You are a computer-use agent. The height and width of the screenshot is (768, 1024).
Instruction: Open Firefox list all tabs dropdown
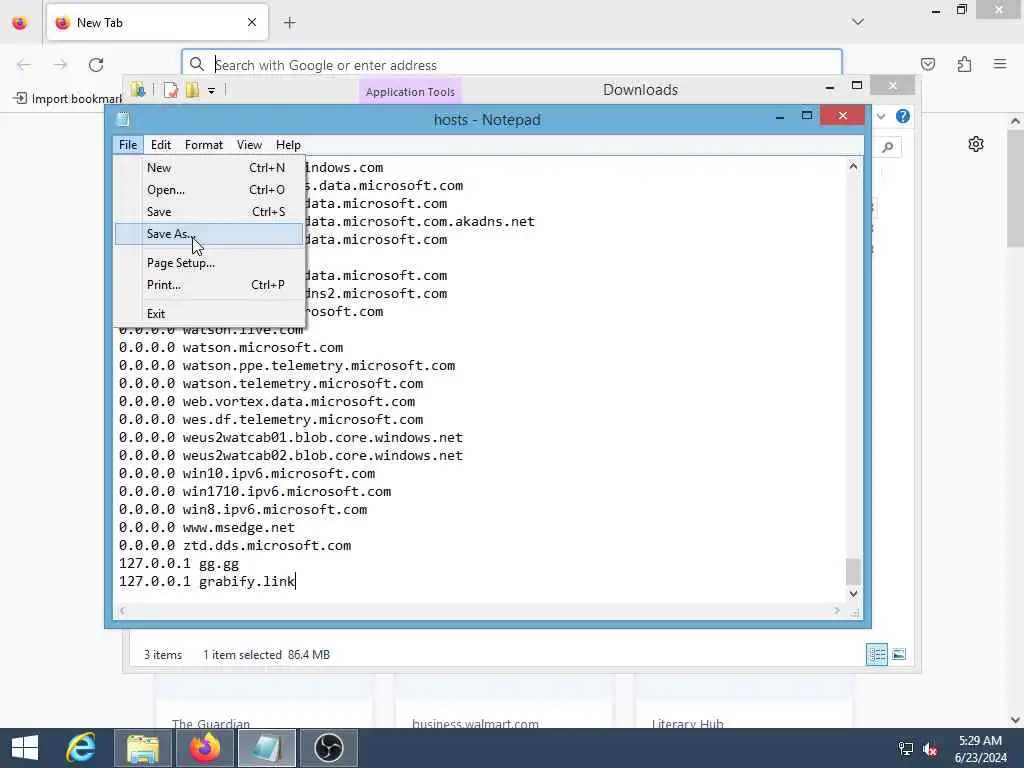[857, 22]
